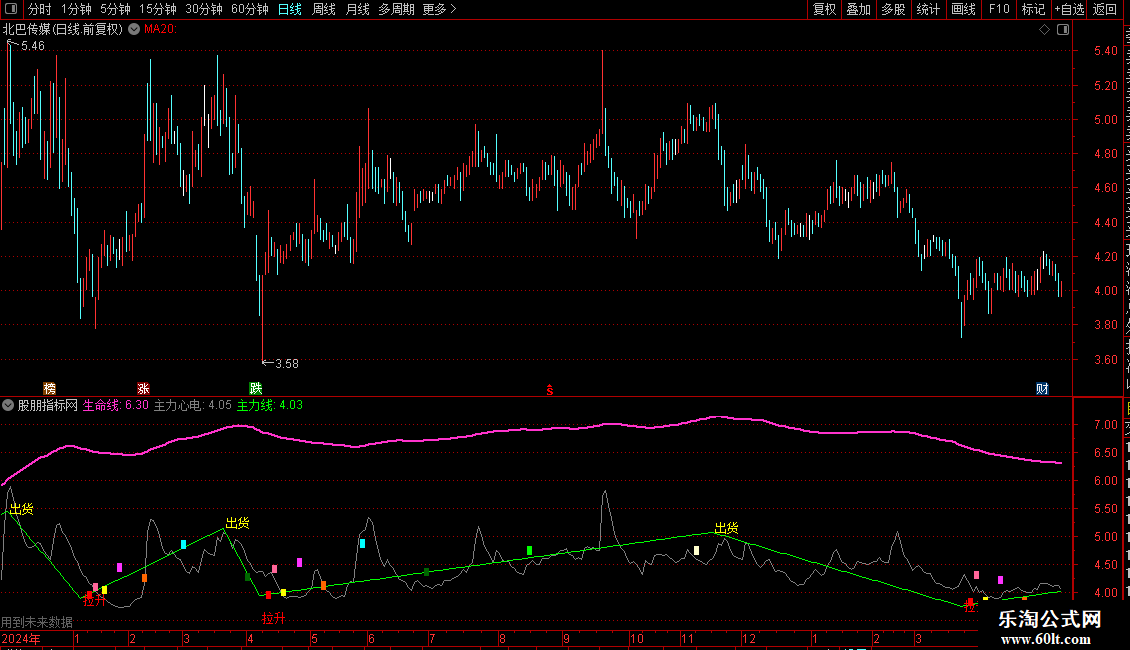This screenshot has height=650, width=1130.
Task: Click the 涨 info marker
Action: coord(143,388)
